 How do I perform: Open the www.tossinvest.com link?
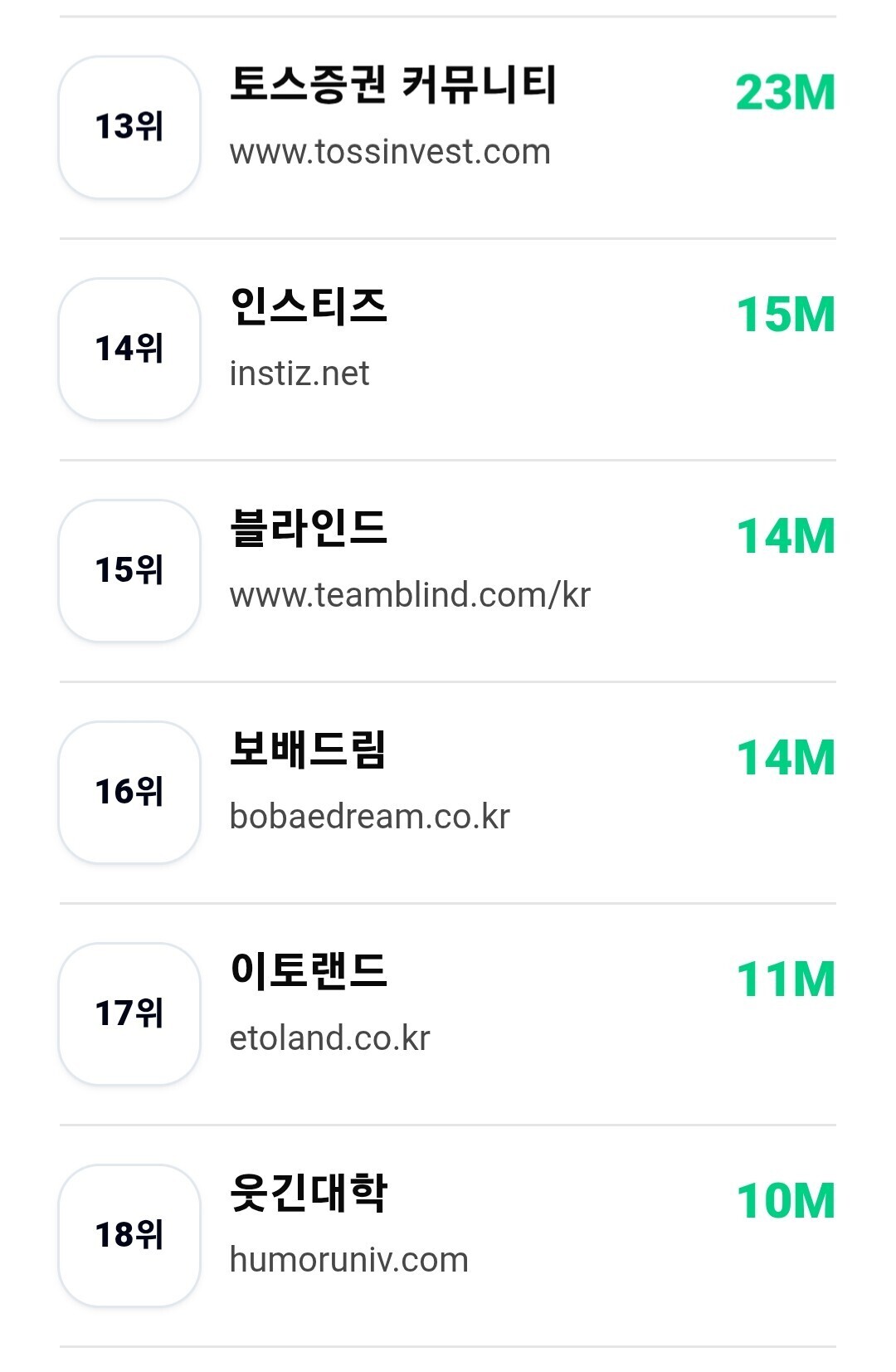[390, 152]
